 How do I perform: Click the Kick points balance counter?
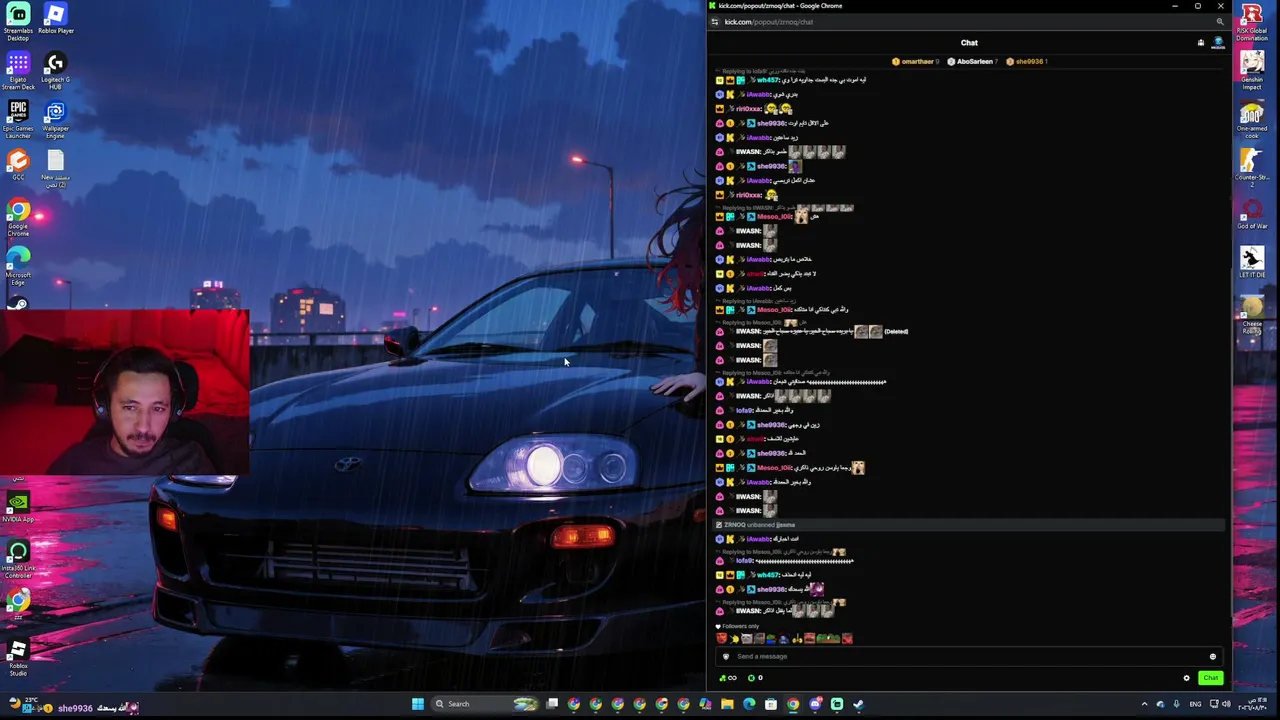[756, 678]
